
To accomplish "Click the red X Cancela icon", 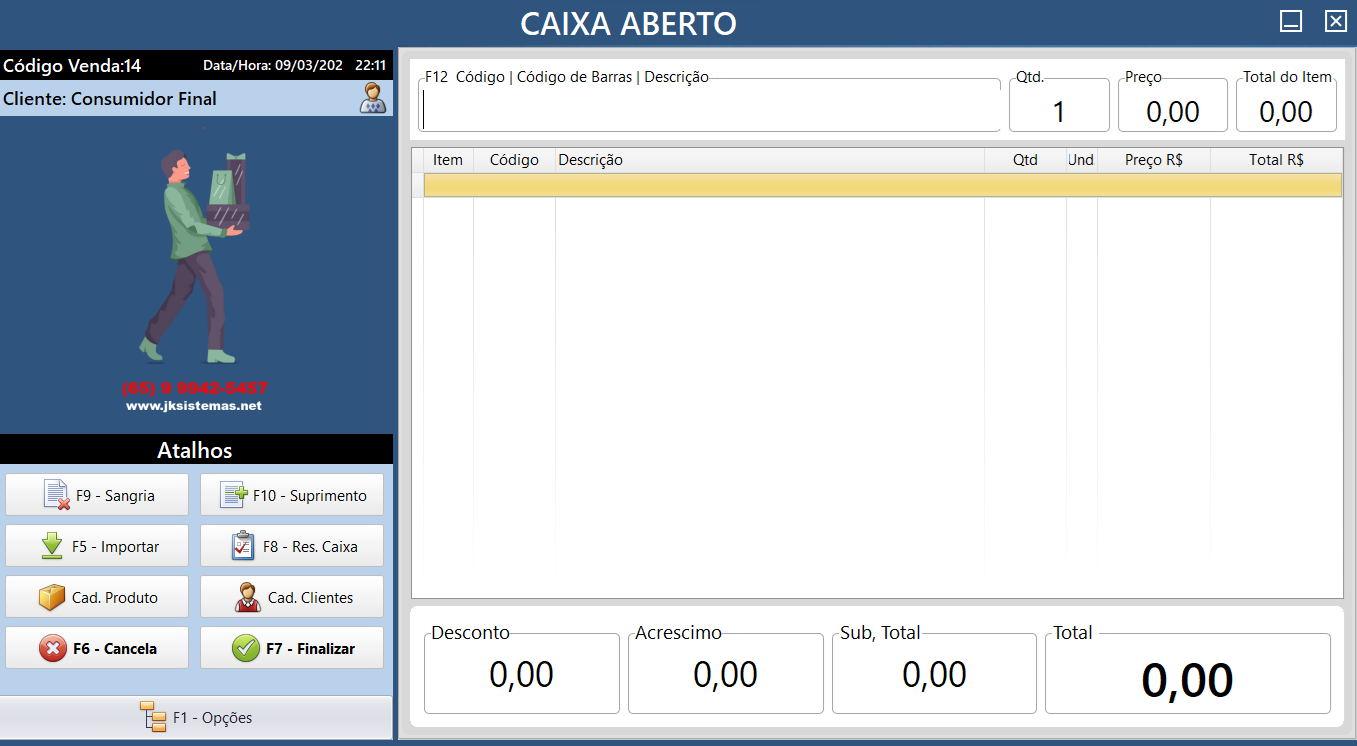I will coord(52,648).
